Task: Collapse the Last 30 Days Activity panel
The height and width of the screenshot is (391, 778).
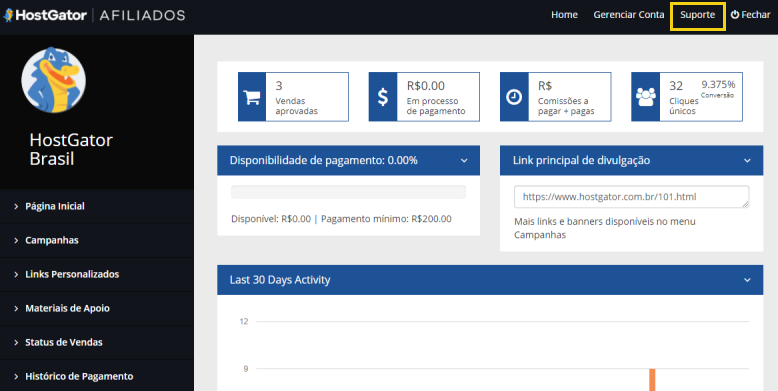Action: pyautogui.click(x=747, y=280)
